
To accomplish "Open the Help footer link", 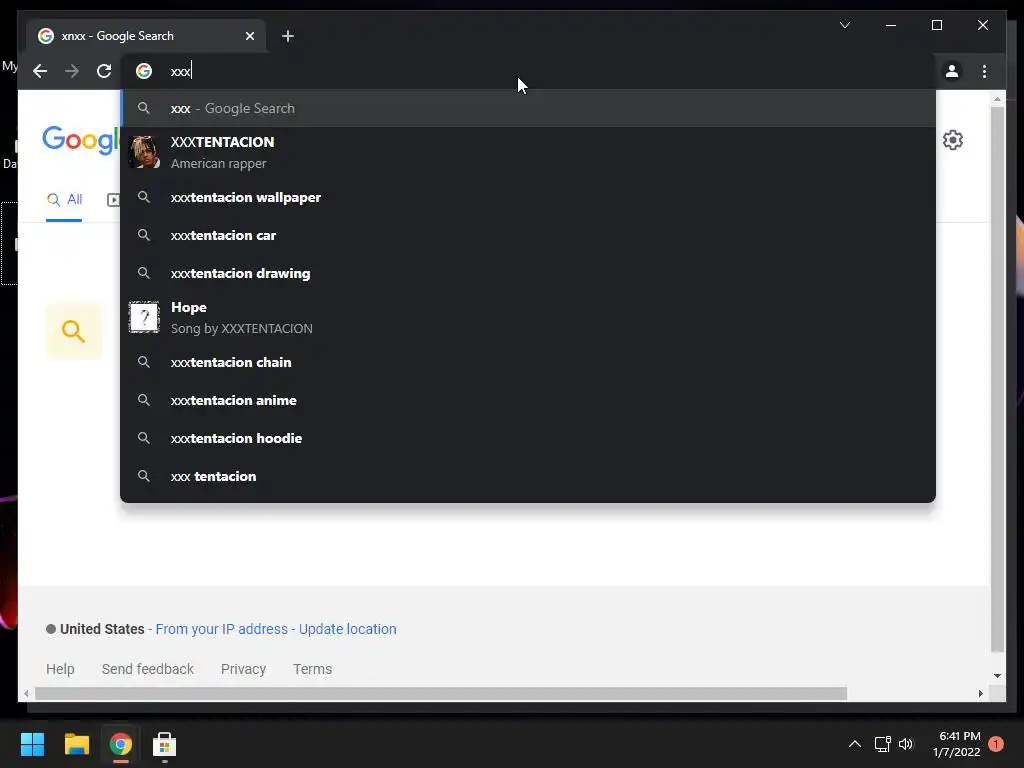I will coord(60,669).
